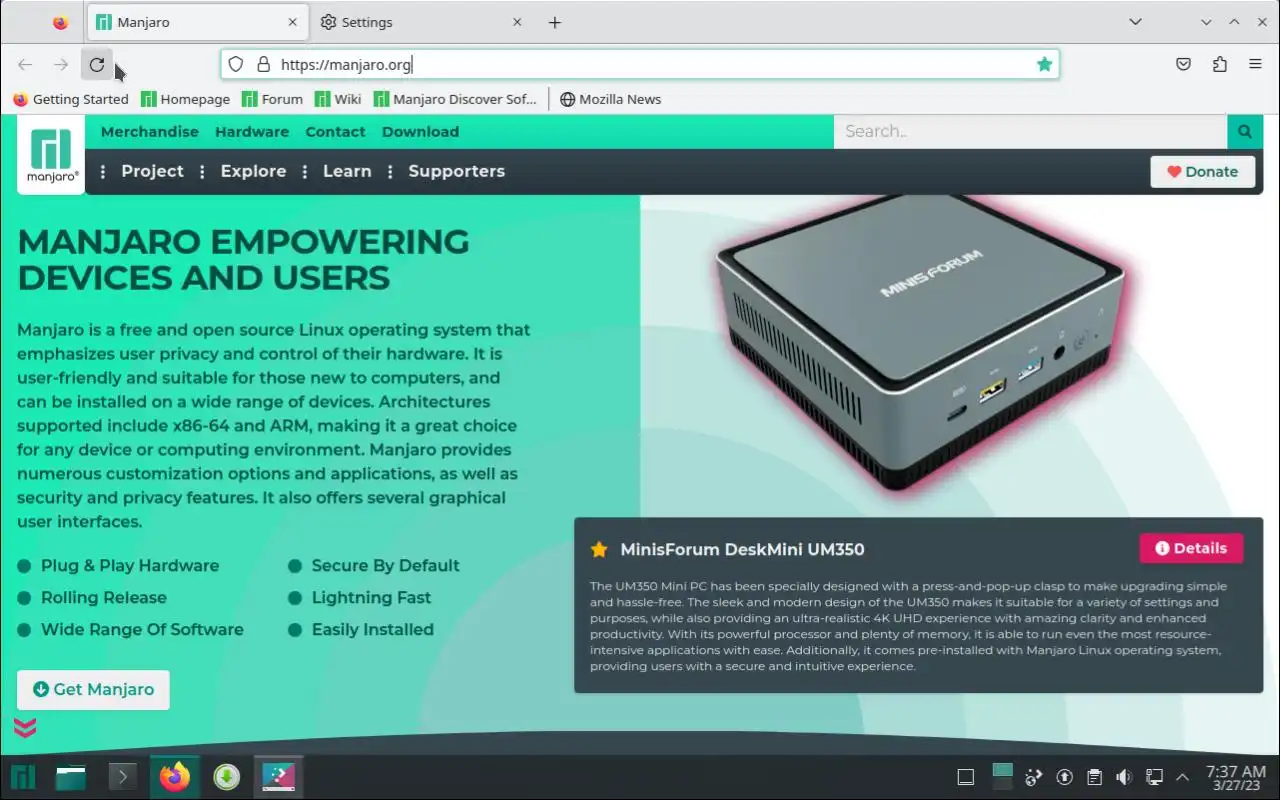Screen dimensions: 1280x800
Task: Go forward to next page
Action: 61,65
